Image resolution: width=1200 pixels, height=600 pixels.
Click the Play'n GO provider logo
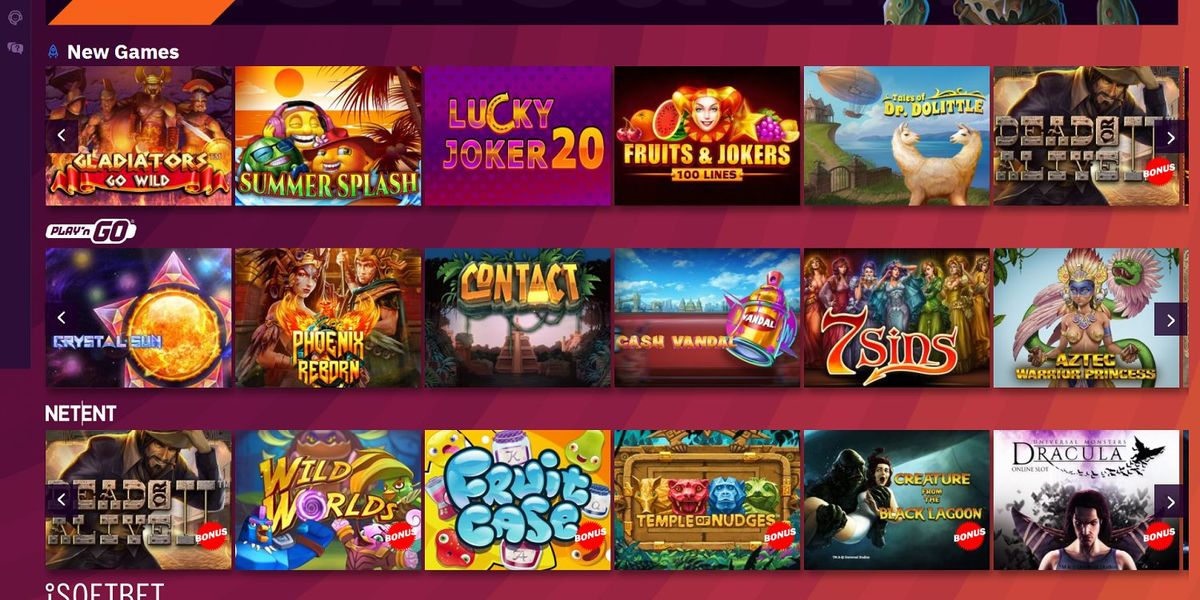91,231
